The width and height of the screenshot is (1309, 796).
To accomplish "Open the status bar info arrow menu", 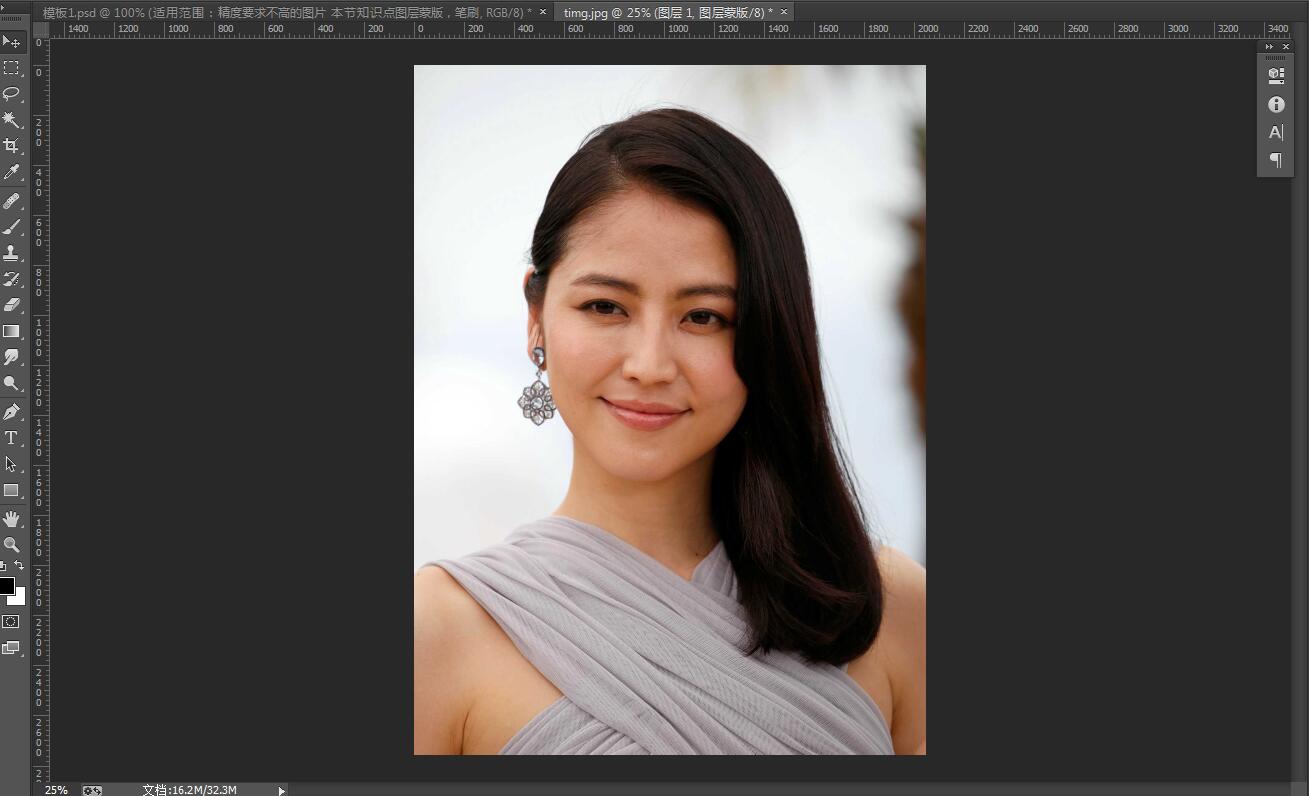I will (282, 790).
